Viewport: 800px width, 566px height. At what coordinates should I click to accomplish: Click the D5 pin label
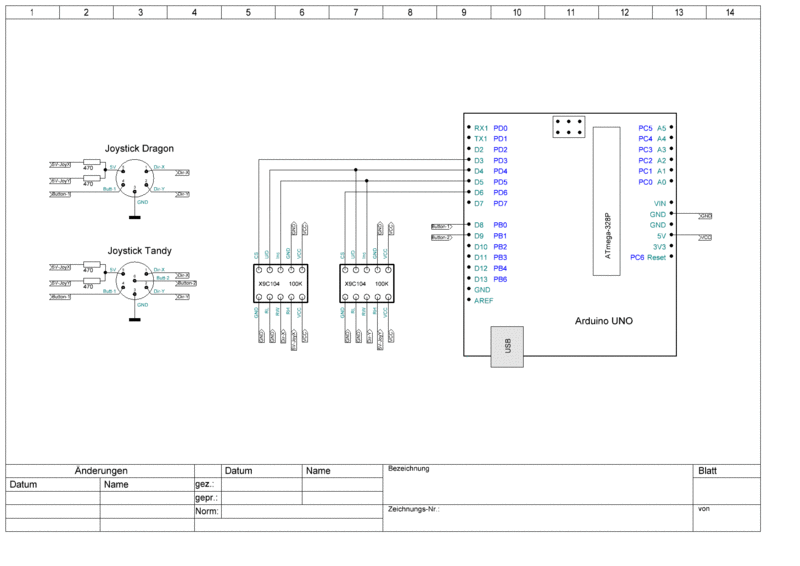(479, 182)
